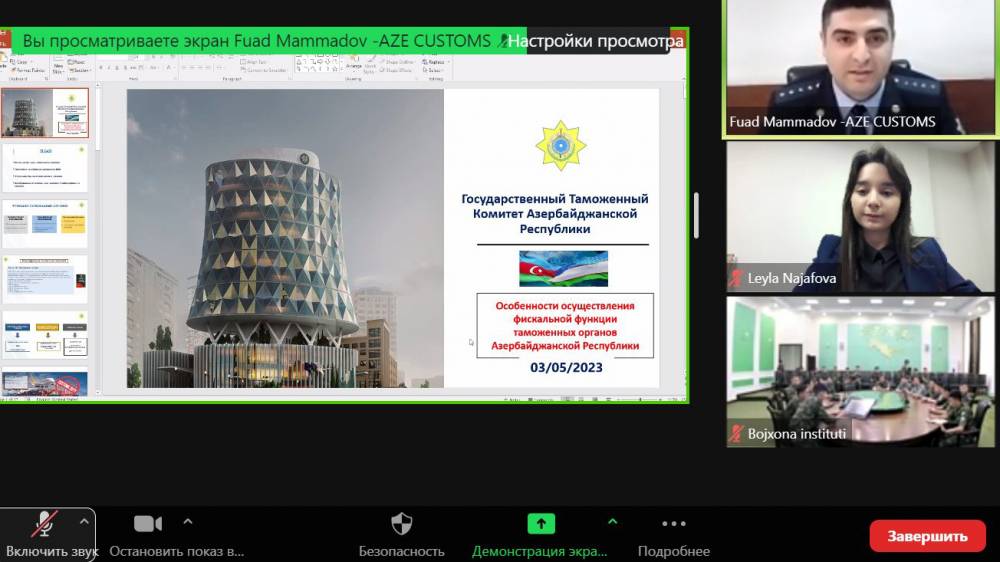Select the second slide thumbnail
This screenshot has height=562, width=1000.
pos(45,168)
